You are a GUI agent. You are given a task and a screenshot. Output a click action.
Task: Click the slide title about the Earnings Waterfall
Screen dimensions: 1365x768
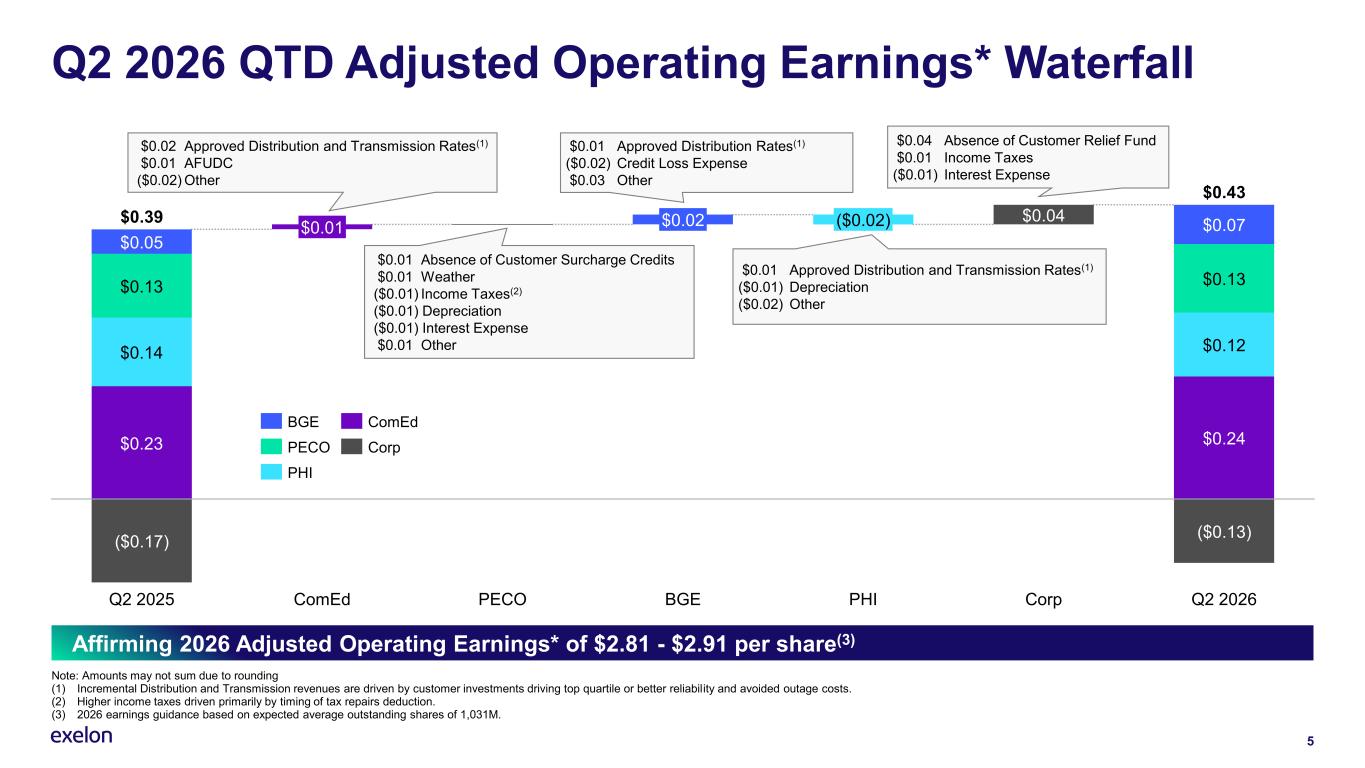(x=622, y=62)
